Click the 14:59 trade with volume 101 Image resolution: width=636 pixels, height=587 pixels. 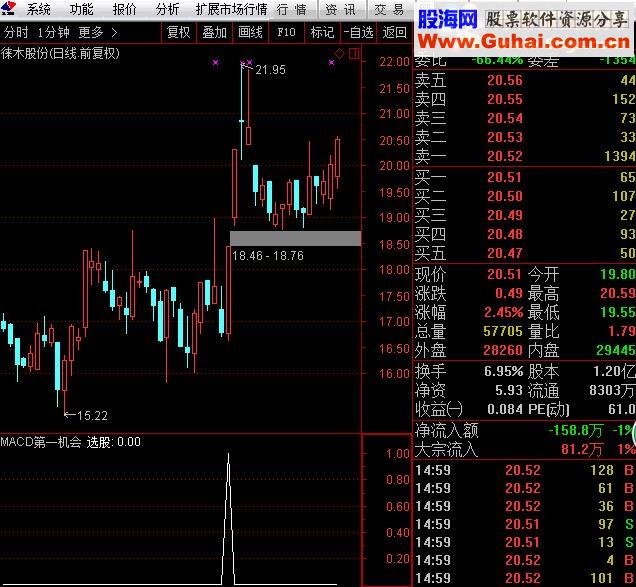[524, 578]
